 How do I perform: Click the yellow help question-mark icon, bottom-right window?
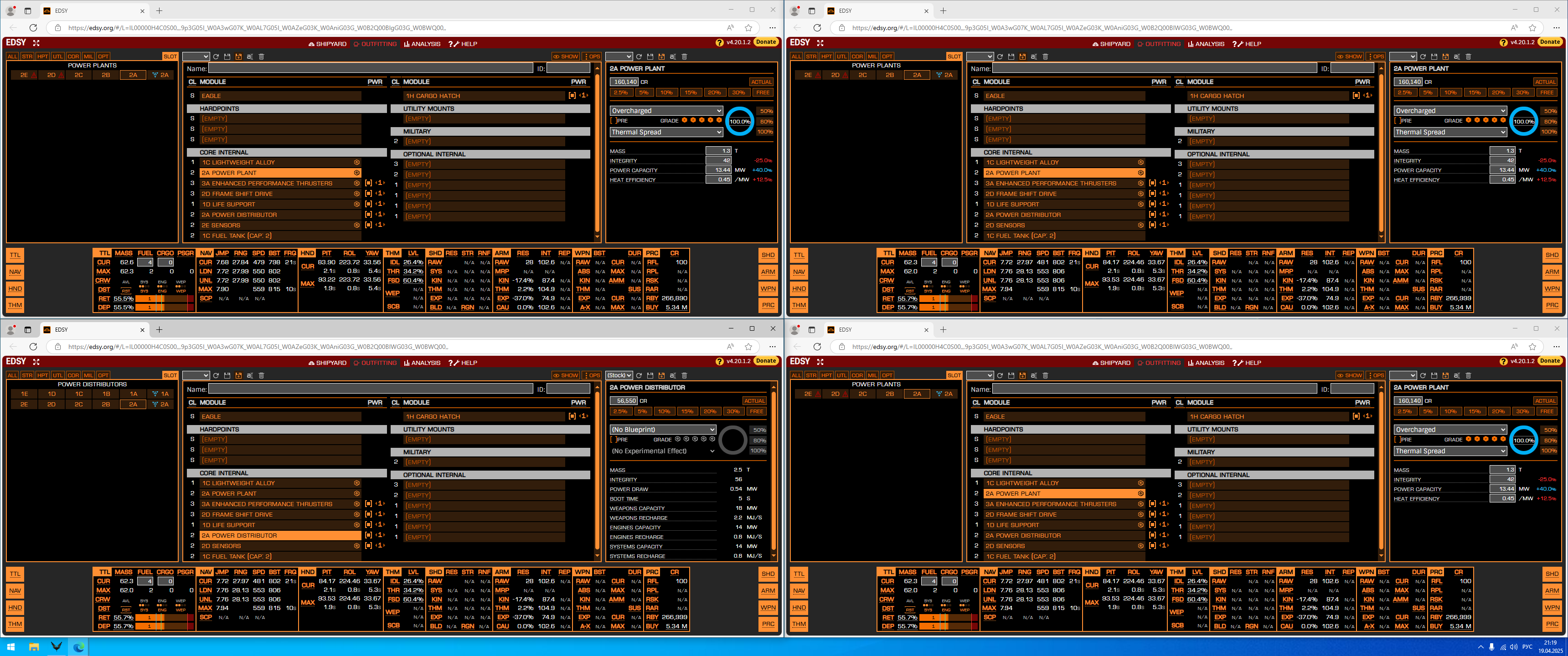pyautogui.click(x=1503, y=361)
